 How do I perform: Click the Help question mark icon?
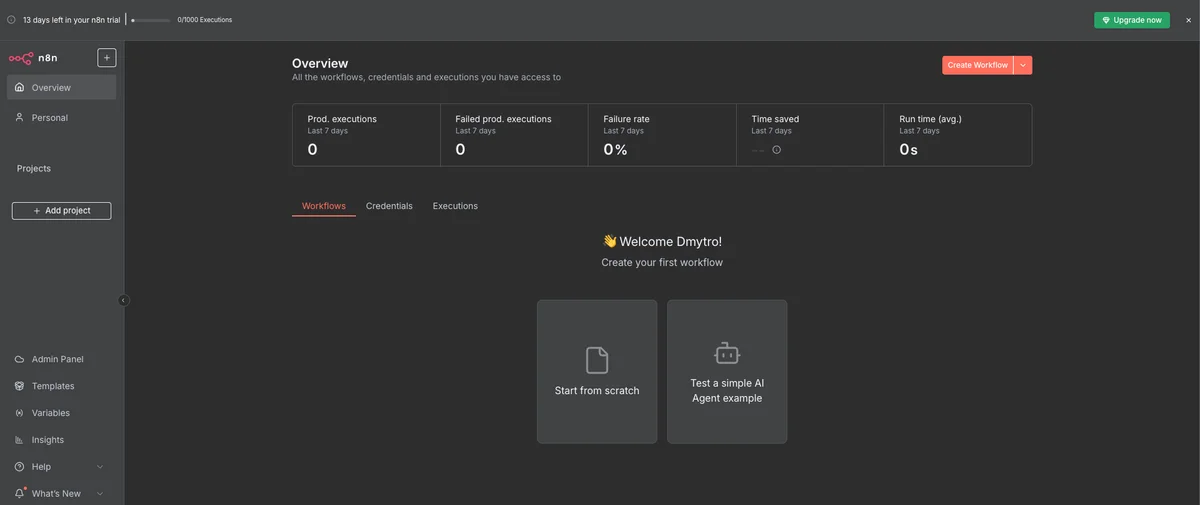20,467
